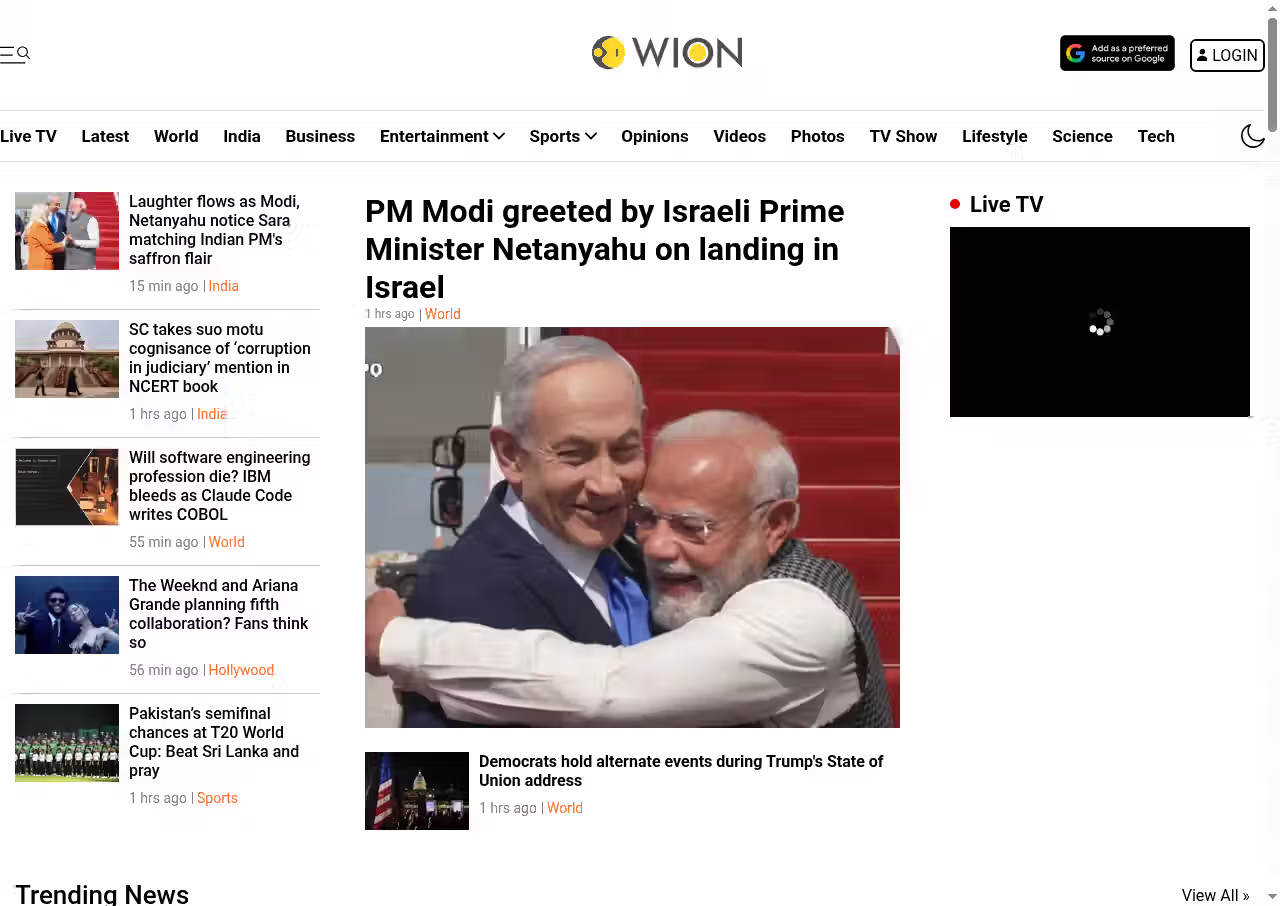Open the Weeknd and Ariana Grande thumbnail
Viewport: 1280px width, 906px height.
67,615
